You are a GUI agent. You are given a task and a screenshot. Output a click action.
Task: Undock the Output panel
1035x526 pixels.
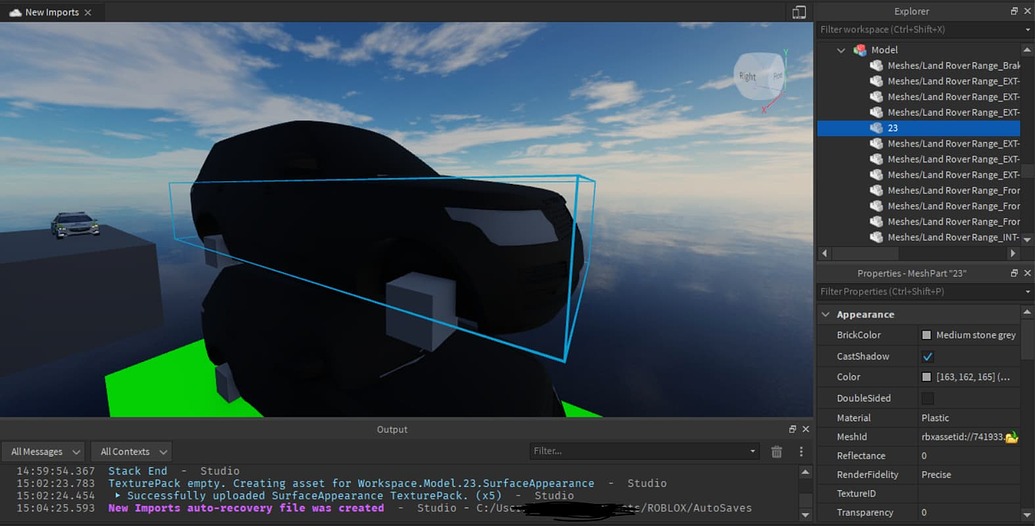(x=793, y=429)
